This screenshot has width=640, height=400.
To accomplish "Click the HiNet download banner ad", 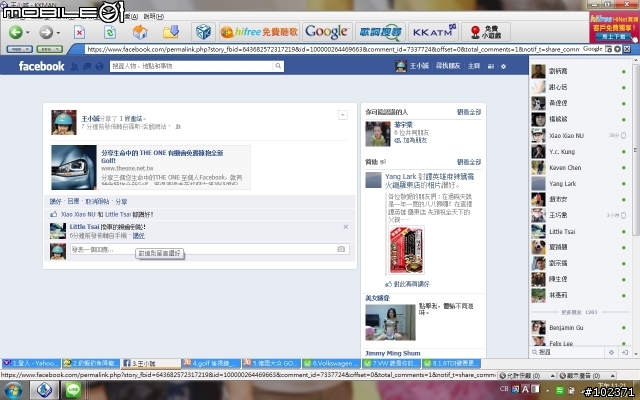I will point(614,27).
